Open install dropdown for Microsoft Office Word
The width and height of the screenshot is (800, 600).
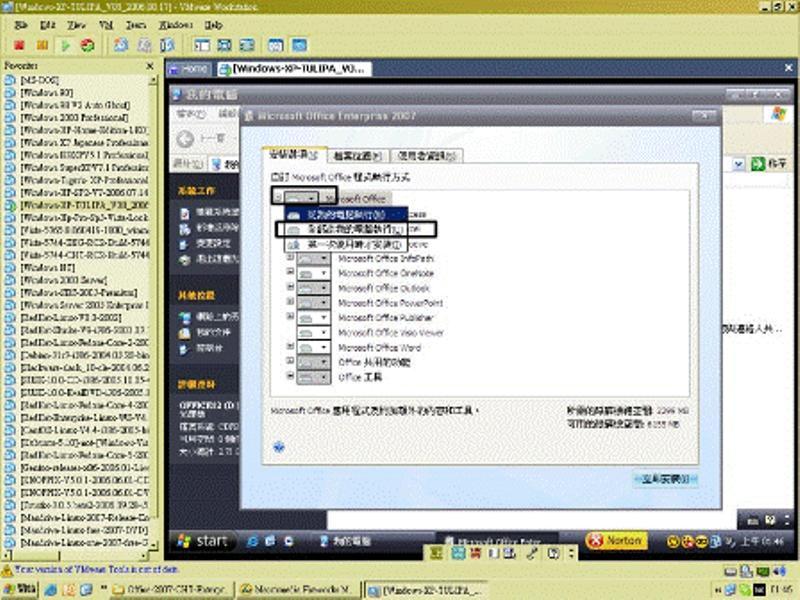314,347
